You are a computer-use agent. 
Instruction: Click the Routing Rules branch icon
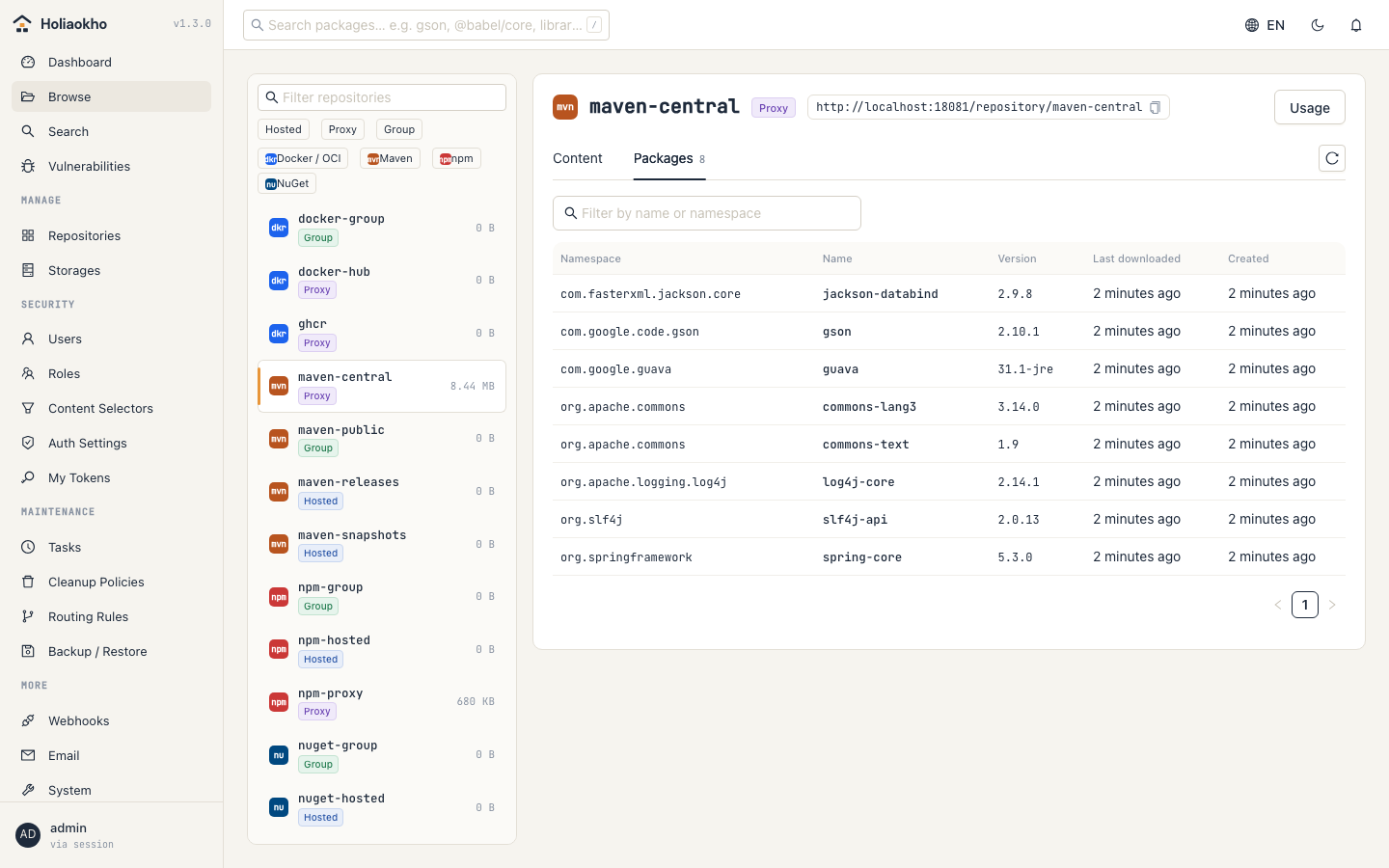pos(28,616)
